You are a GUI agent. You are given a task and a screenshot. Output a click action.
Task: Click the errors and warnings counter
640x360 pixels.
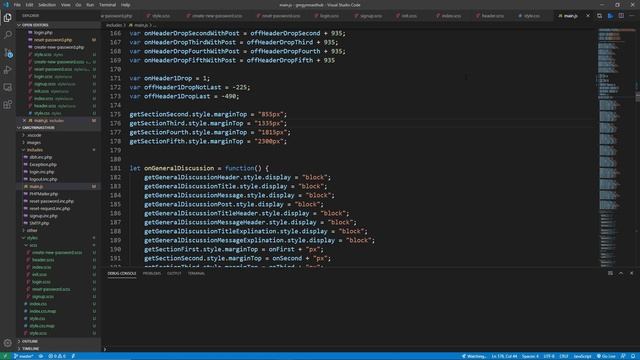[x=57, y=356]
